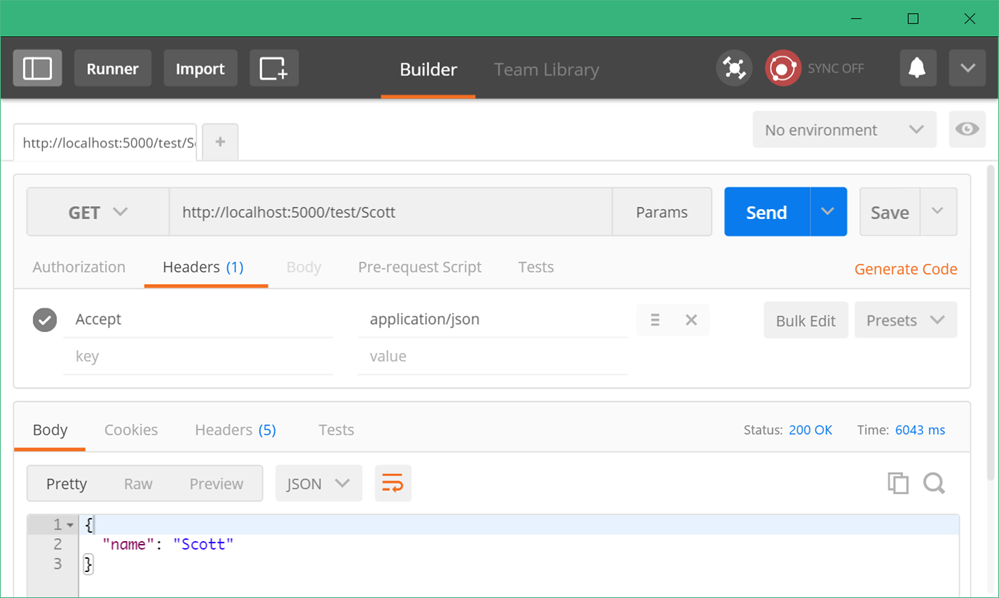Image resolution: width=999 pixels, height=598 pixels.
Task: Open the GET method dropdown
Action: [x=97, y=211]
